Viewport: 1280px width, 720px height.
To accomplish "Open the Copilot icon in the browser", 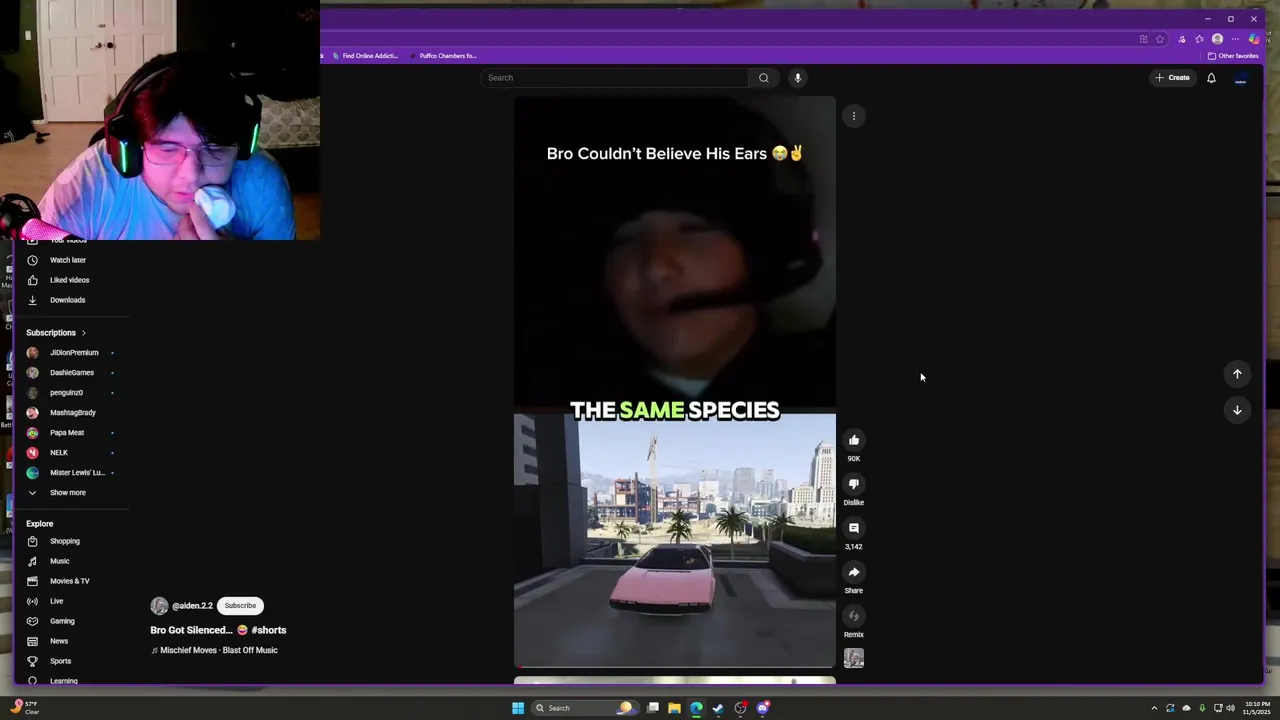I will click(x=1254, y=39).
